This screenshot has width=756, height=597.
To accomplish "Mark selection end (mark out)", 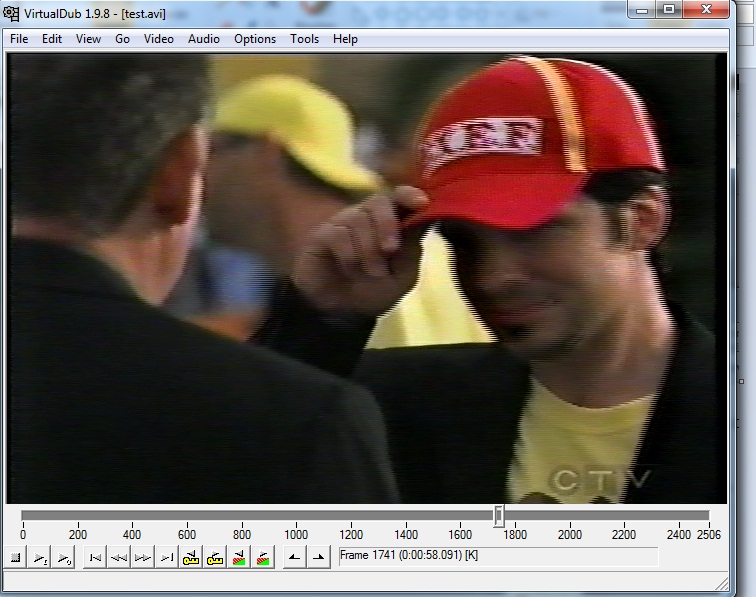I will coord(319,557).
